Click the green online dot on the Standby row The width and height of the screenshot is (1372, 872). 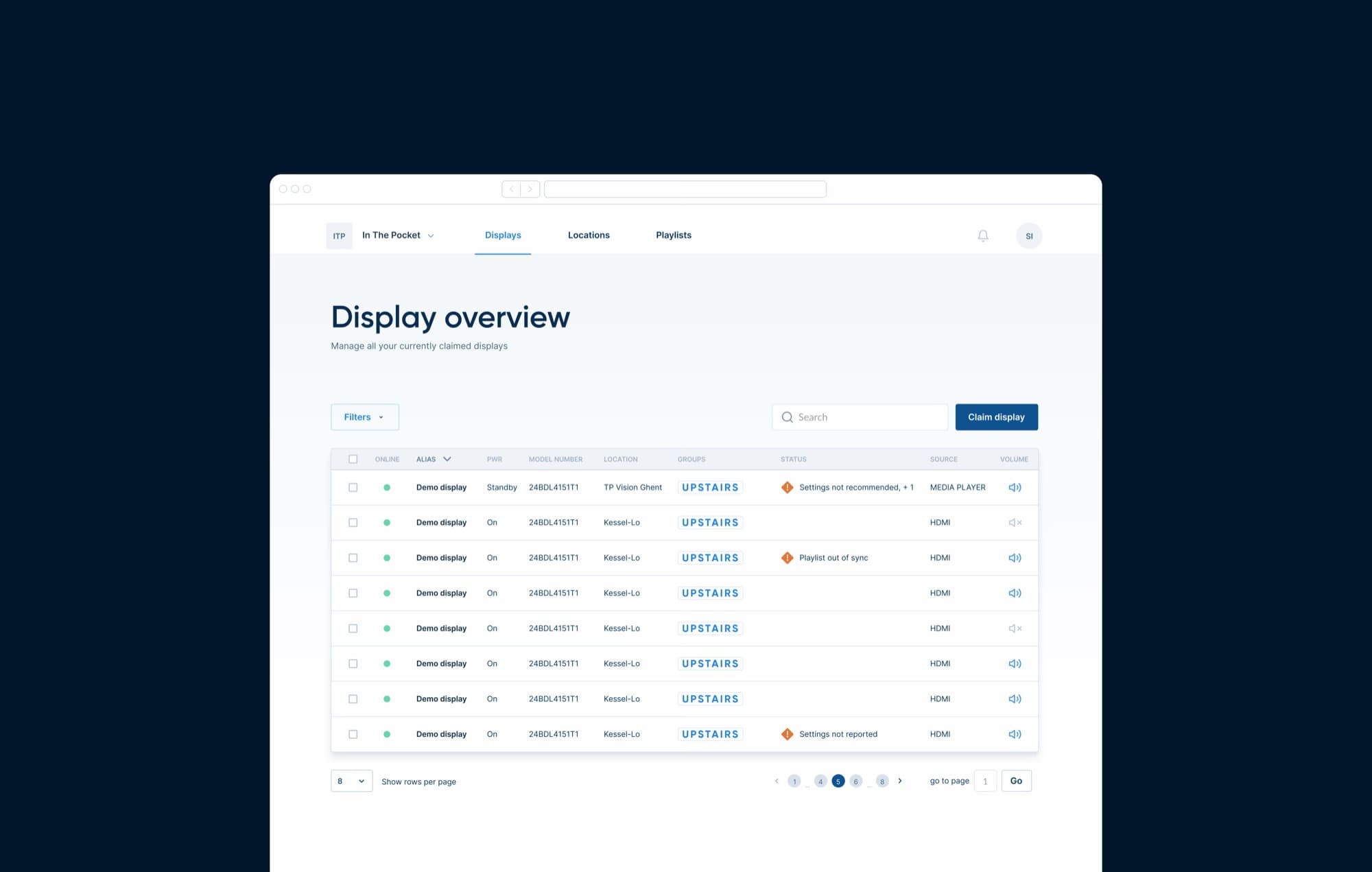tap(387, 487)
